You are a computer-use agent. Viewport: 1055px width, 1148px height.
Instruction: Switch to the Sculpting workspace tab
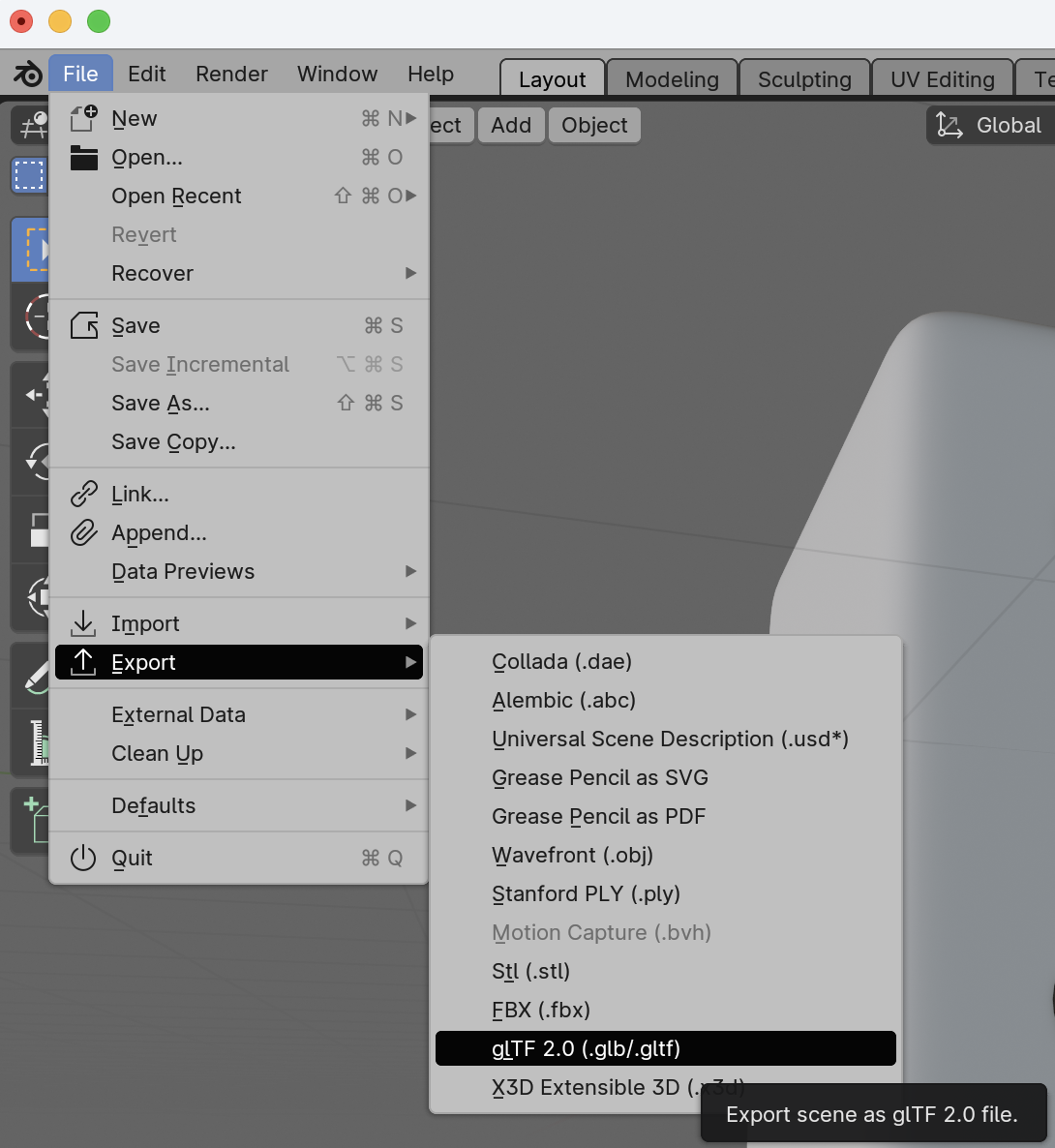[804, 78]
